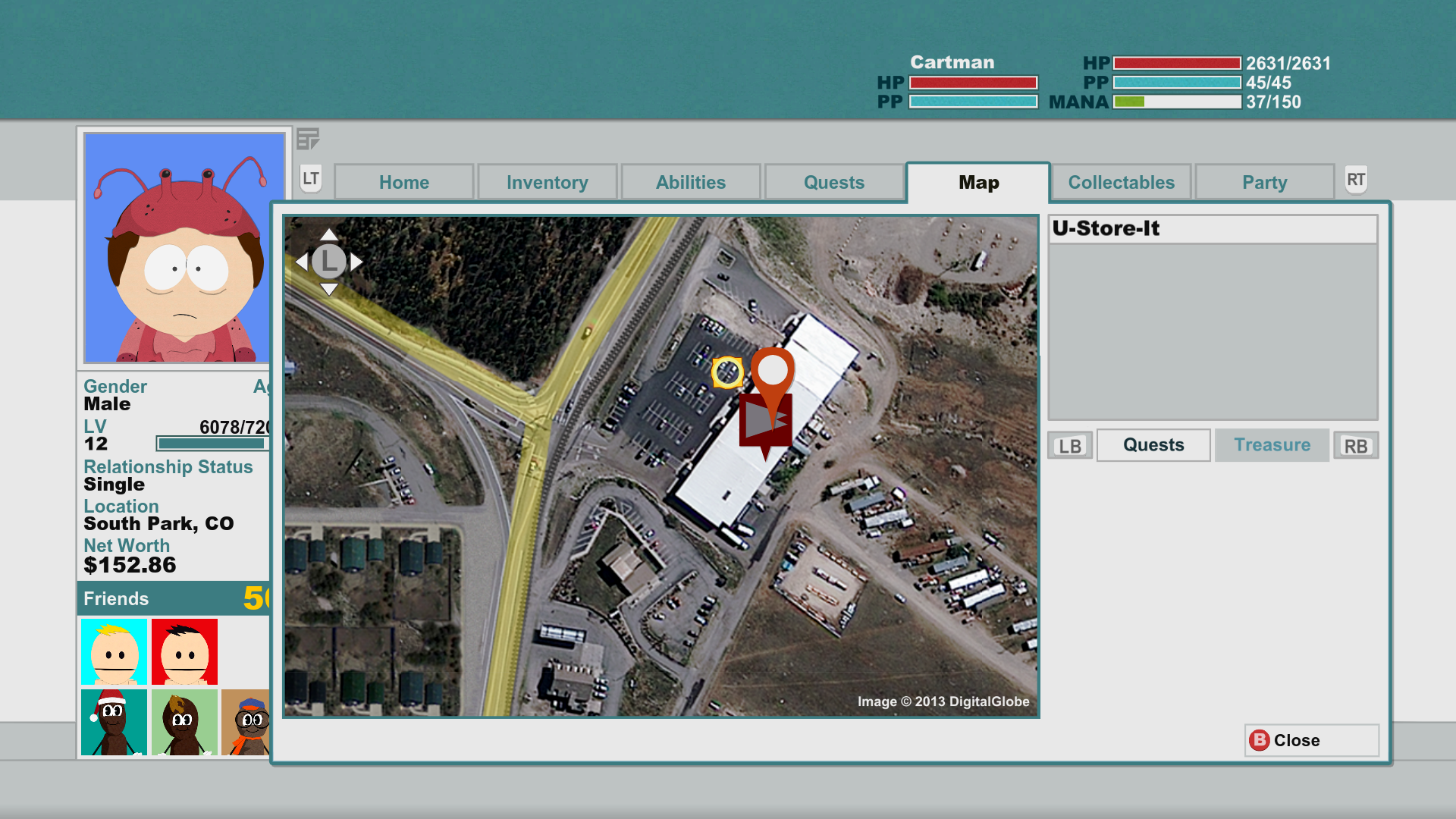
Task: Click the player's red HP bar 2631/2631
Action: 1177,63
